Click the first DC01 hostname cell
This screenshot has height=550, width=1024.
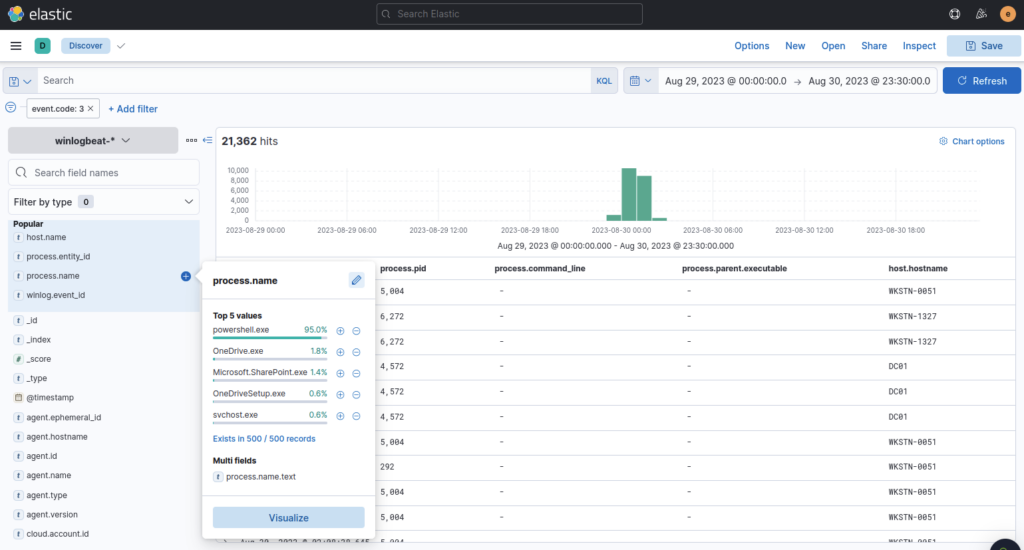coord(898,366)
